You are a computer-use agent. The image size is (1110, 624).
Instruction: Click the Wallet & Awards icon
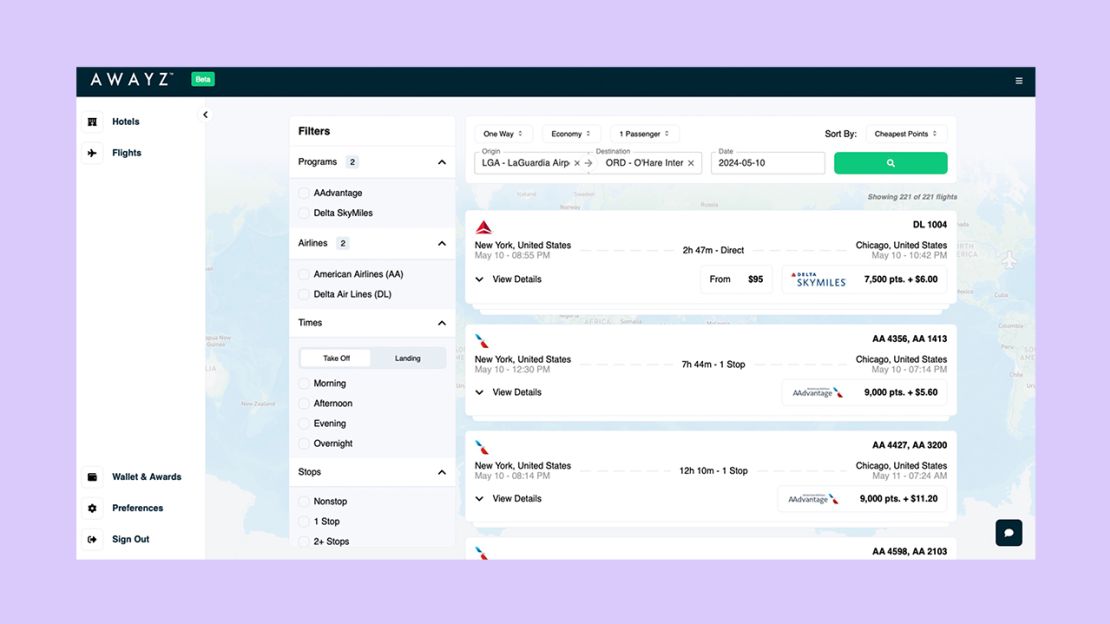(92, 477)
